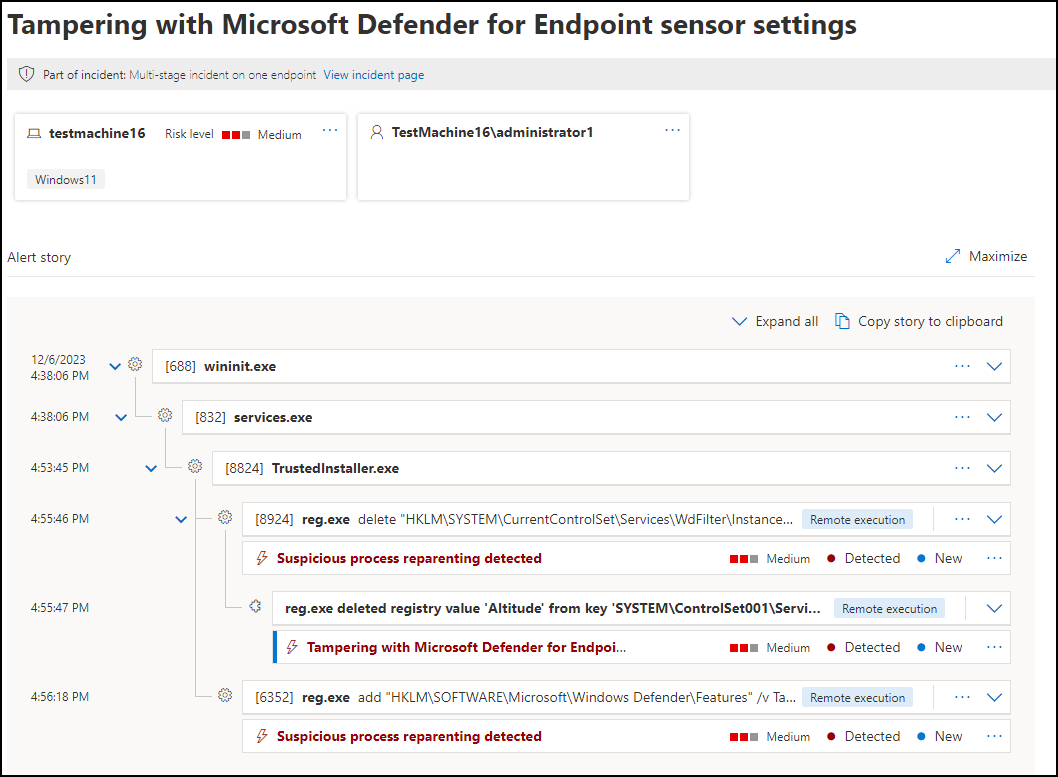Click the gear icon beside TrustedInstaller.exe
The image size is (1058, 777).
195,466
